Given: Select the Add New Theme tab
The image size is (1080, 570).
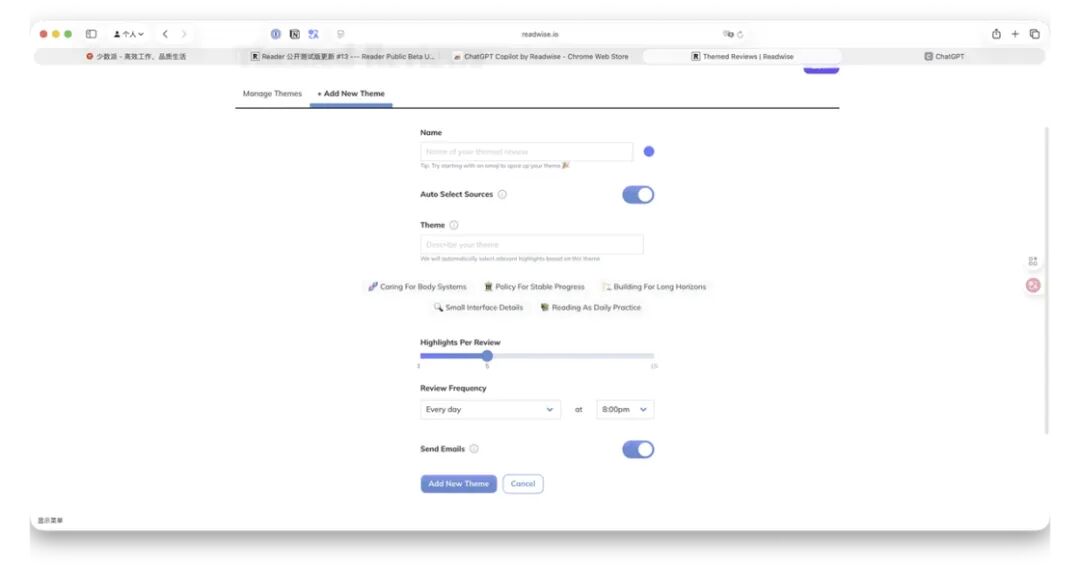Looking at the screenshot, I should pos(351,94).
